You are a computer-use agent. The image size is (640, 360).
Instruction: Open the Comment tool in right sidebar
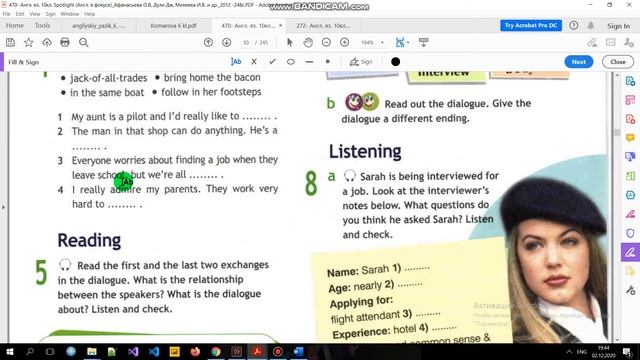click(630, 138)
